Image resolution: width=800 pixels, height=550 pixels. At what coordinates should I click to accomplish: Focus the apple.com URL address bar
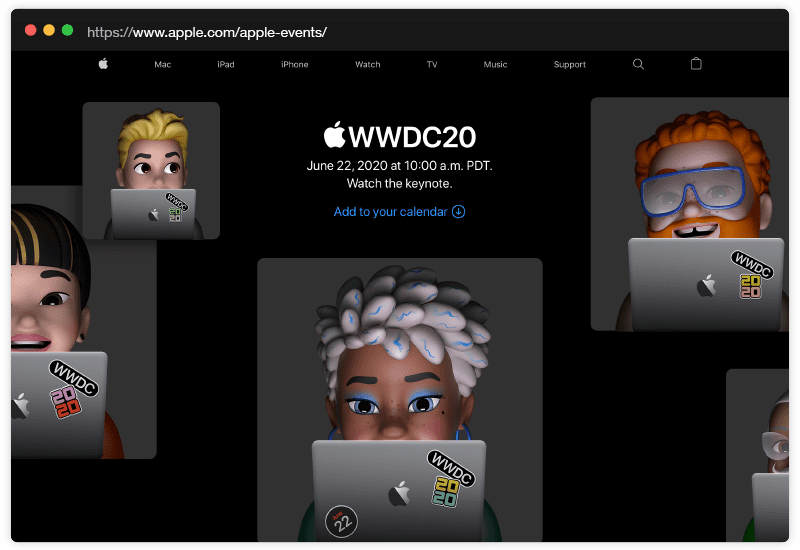[x=207, y=32]
